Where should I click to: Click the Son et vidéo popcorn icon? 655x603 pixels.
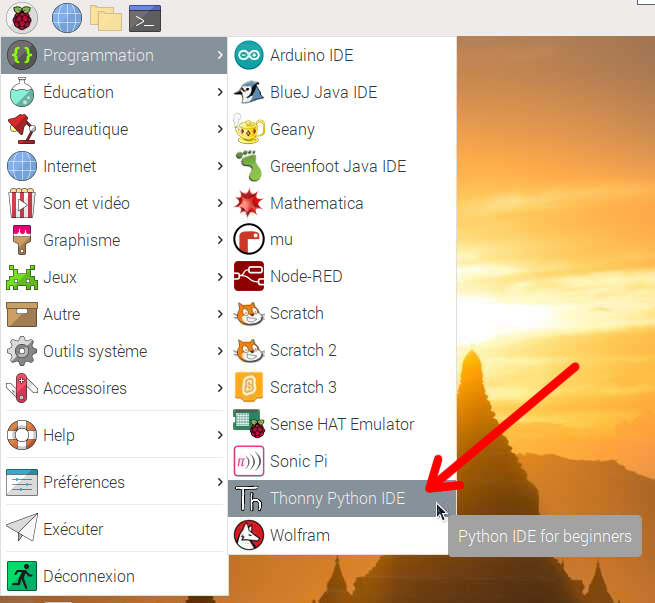point(22,203)
